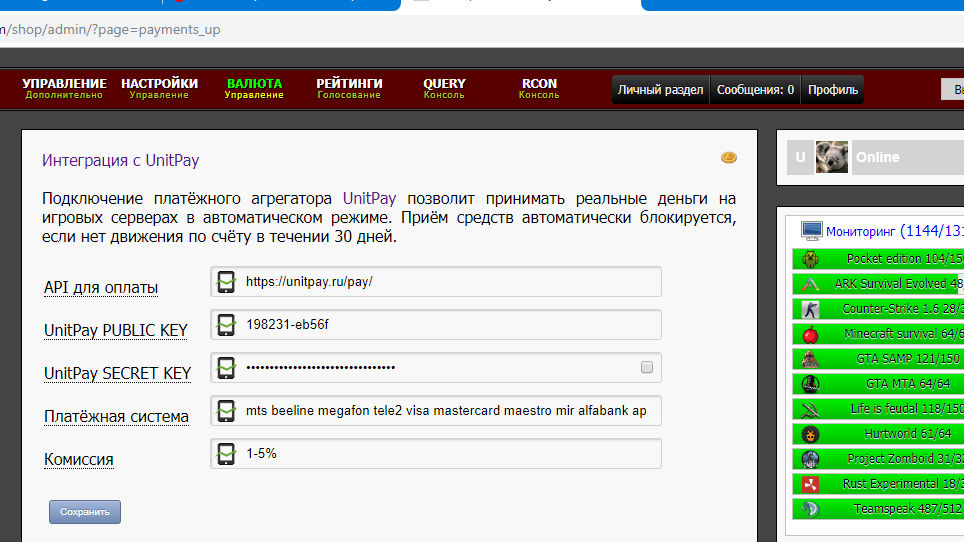
Task: Select the Counter-Strike 1.6 server row
Action: click(878, 309)
